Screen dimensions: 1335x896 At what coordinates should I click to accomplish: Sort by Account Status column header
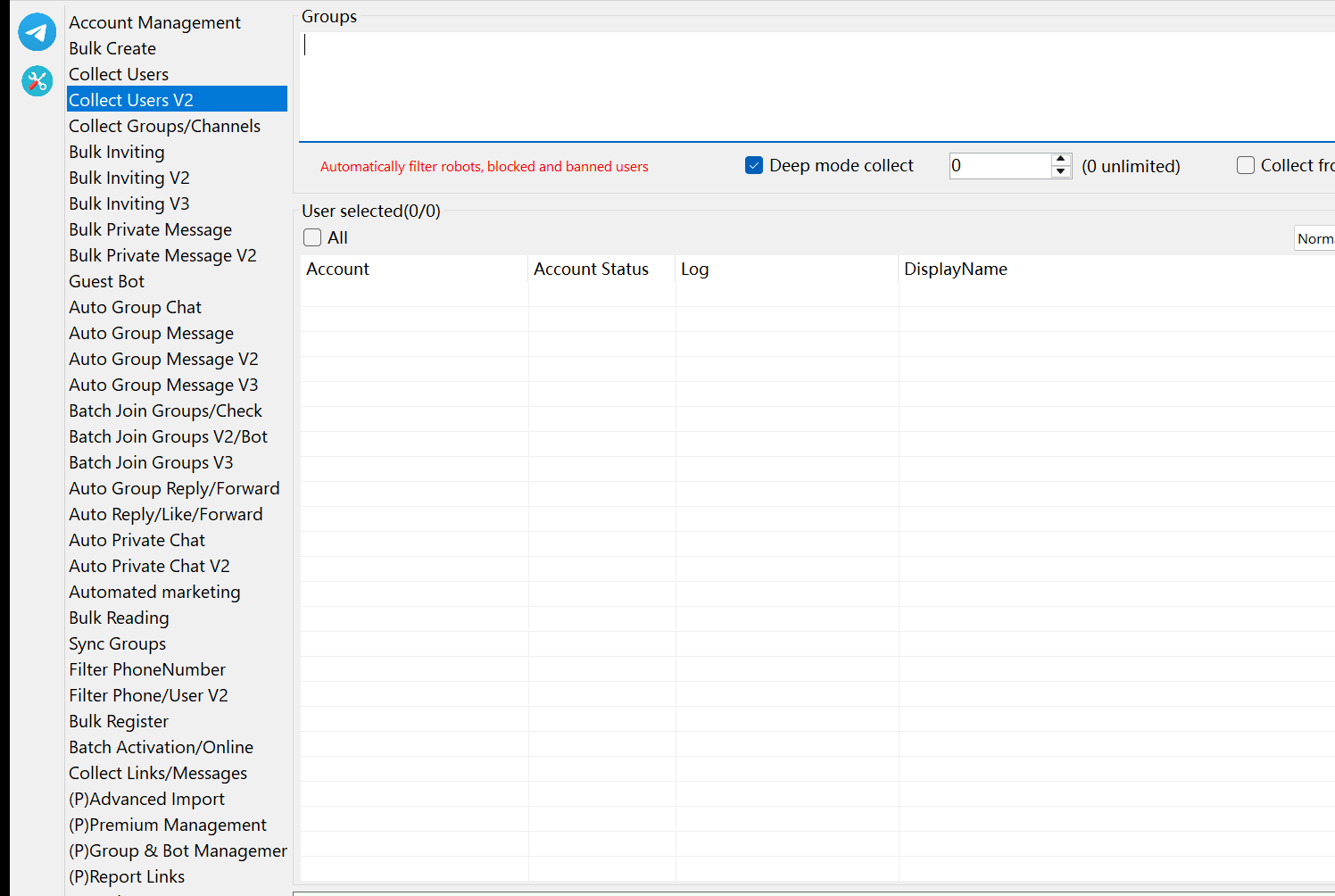[x=601, y=269]
